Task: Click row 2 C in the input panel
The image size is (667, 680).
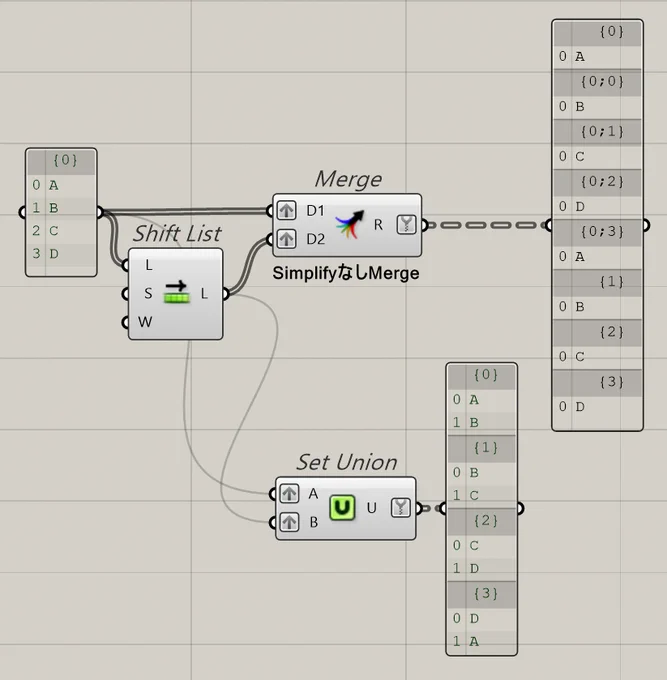Action: coord(61,230)
